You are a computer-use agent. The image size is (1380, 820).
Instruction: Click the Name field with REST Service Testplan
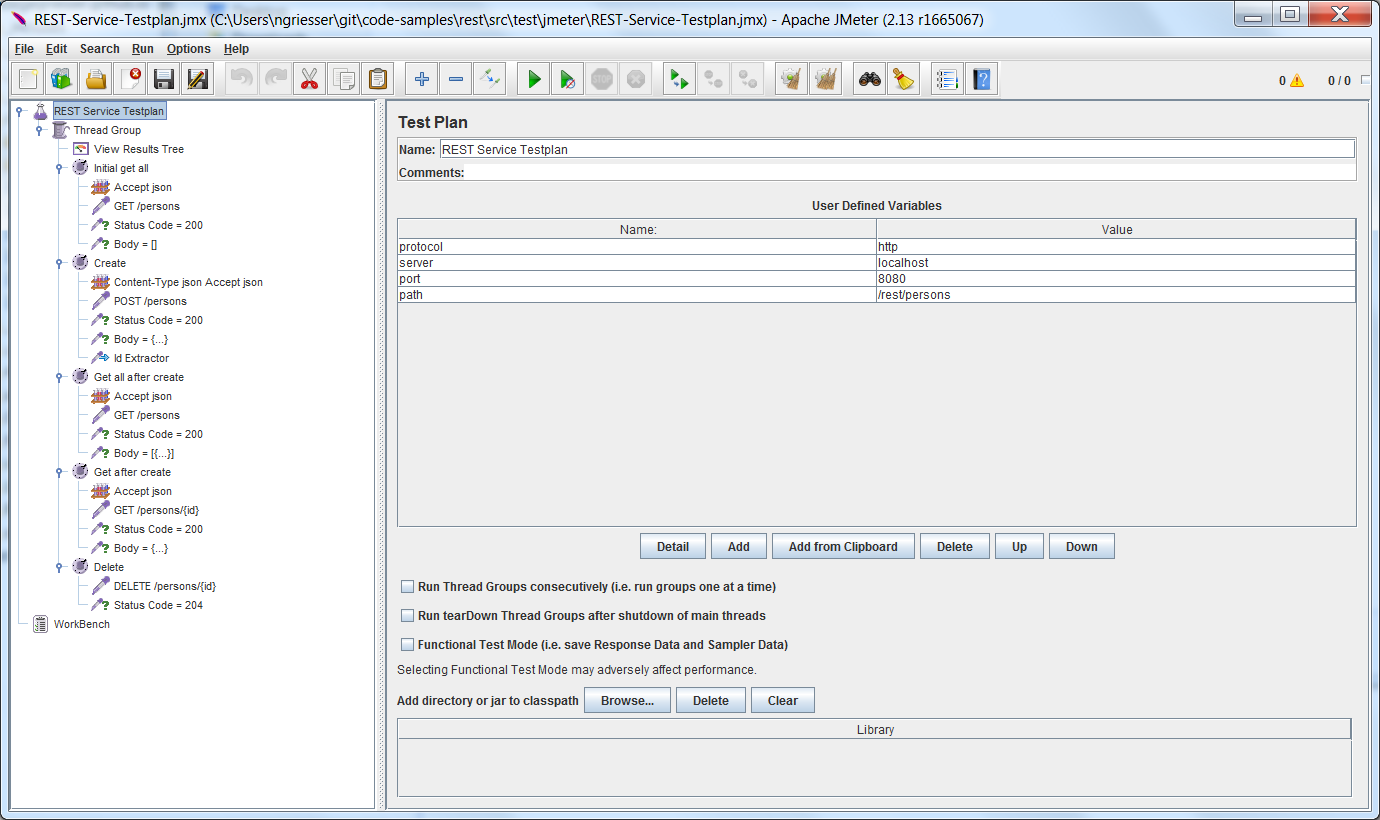[x=897, y=149]
